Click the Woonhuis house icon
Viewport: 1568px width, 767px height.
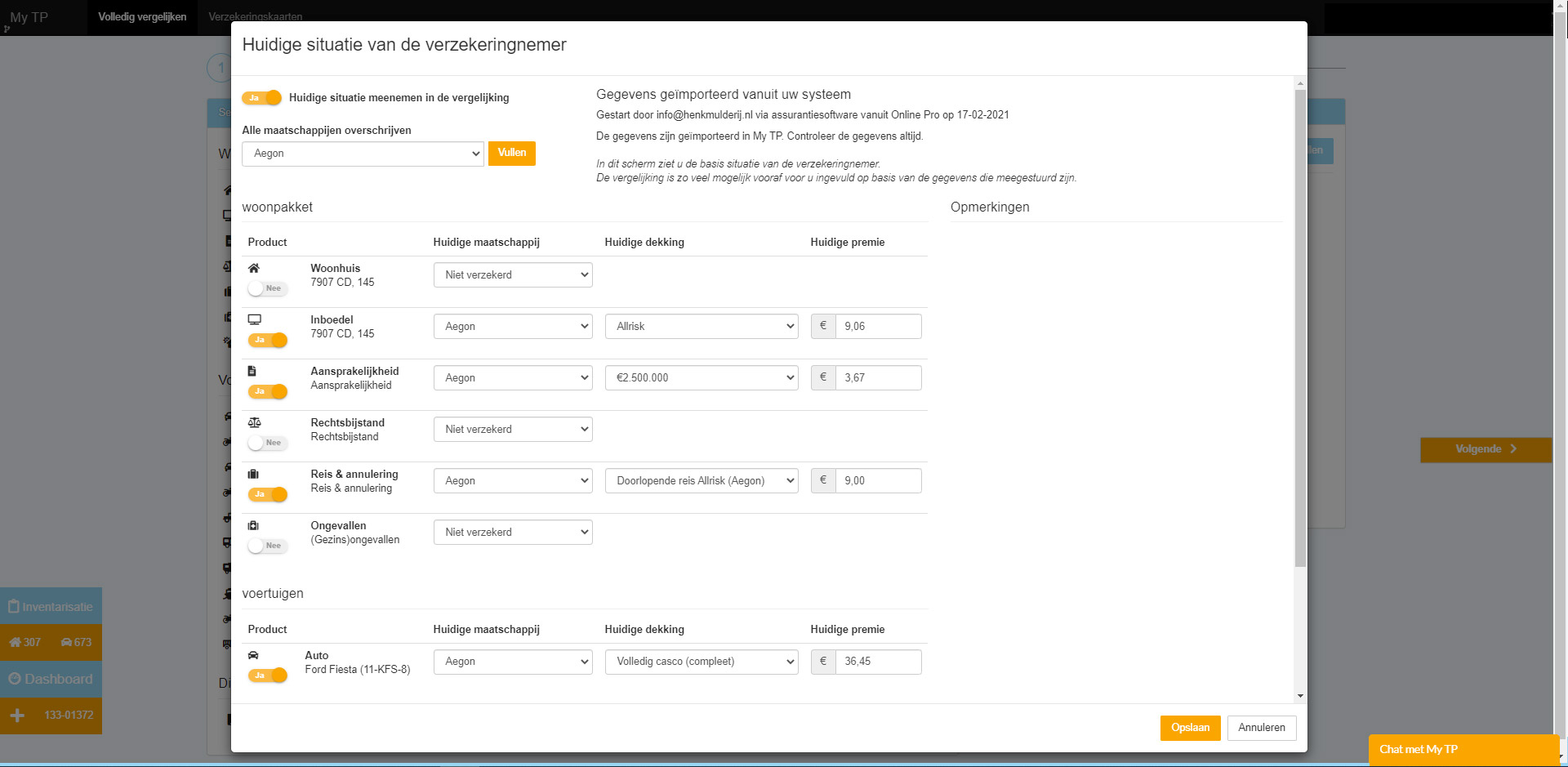coord(254,268)
